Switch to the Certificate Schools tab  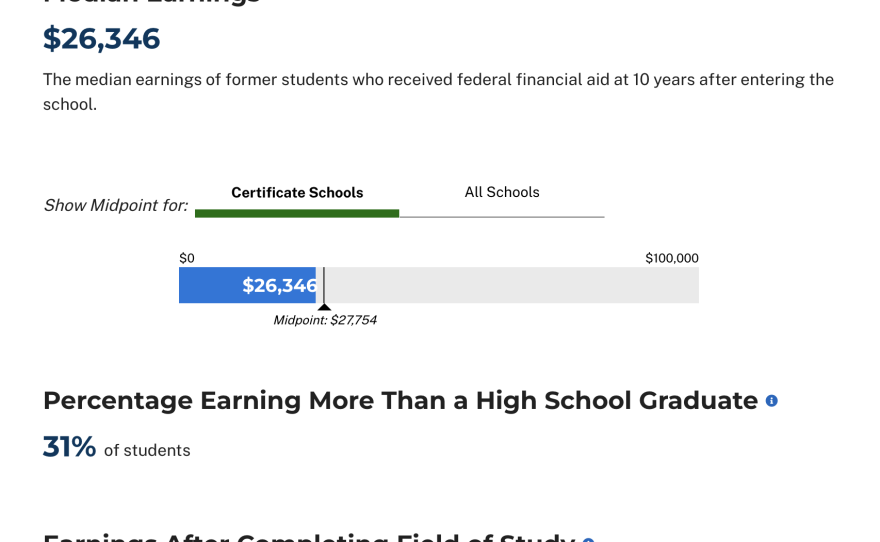(297, 193)
